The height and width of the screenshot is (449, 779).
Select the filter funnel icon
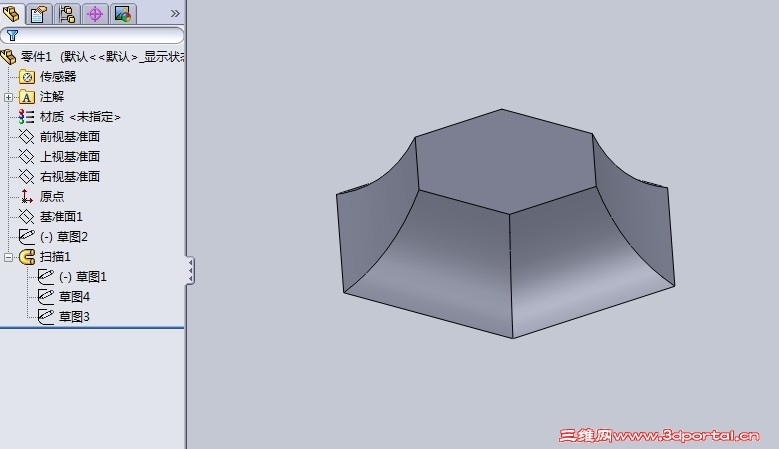tap(12, 35)
